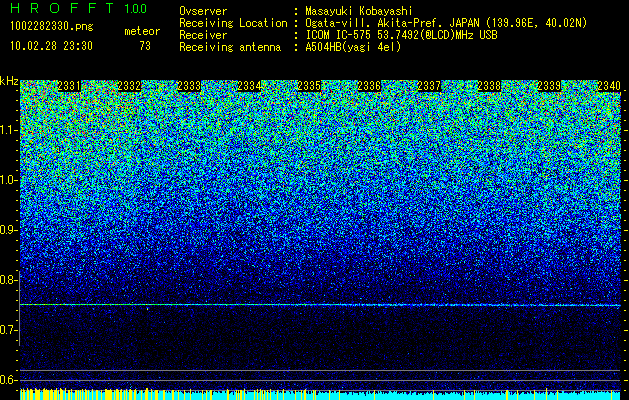Click the 2338 time marker
The width and height of the screenshot is (629, 400).
tap(489, 86)
